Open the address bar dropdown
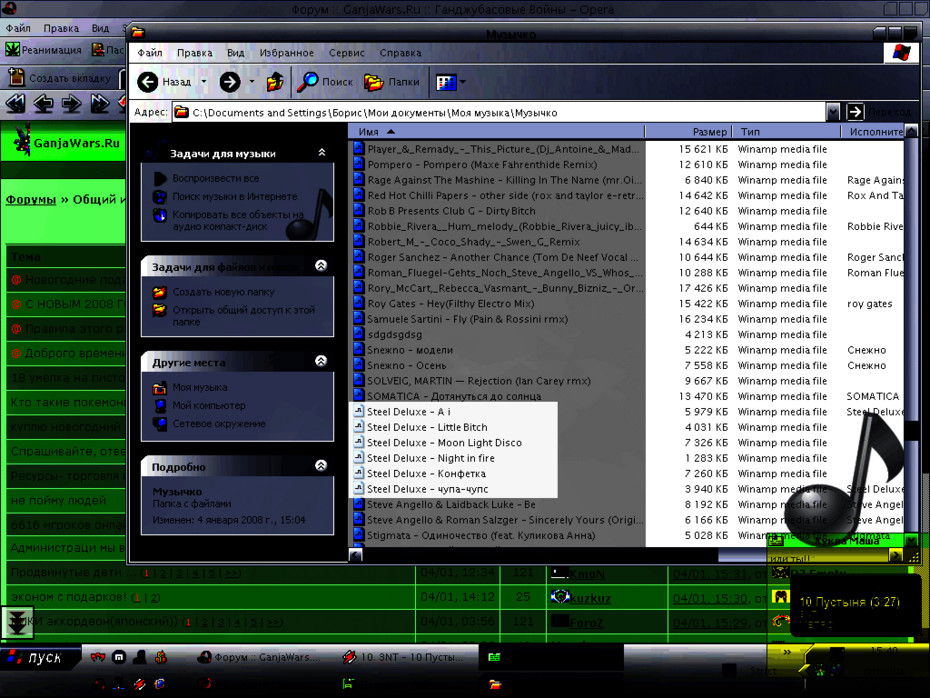Image resolution: width=930 pixels, height=698 pixels. (x=833, y=111)
